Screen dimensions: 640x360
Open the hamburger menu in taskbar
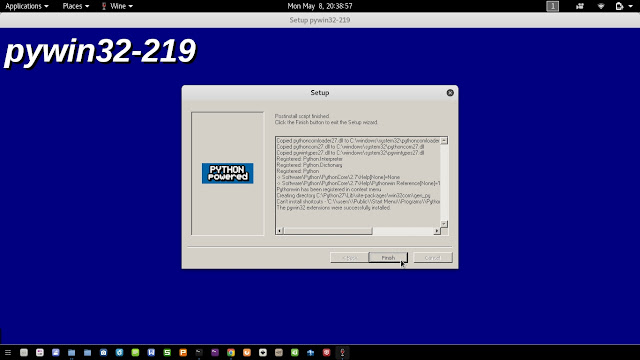(x=8, y=352)
